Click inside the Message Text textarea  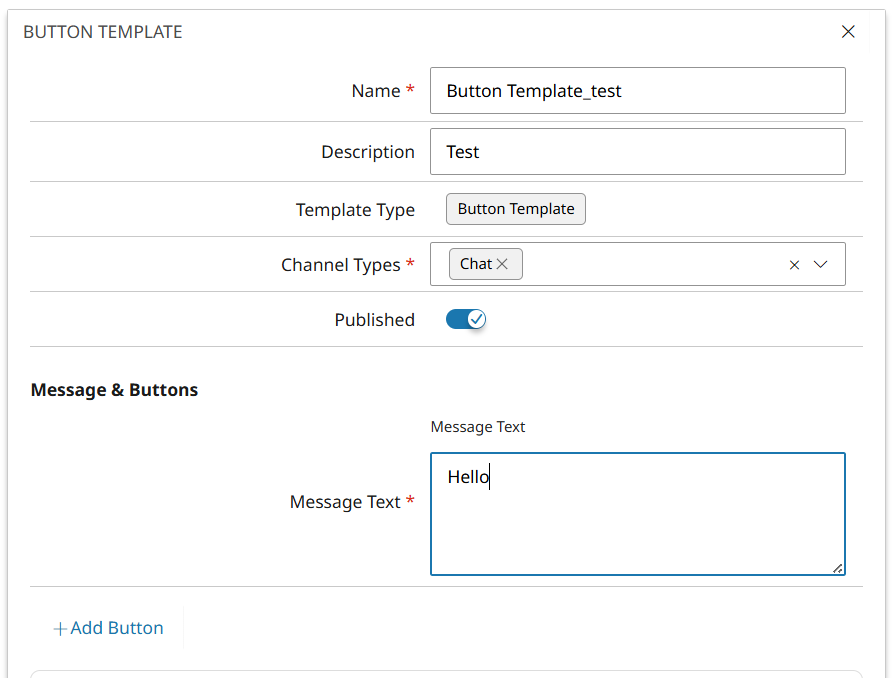[x=638, y=514]
